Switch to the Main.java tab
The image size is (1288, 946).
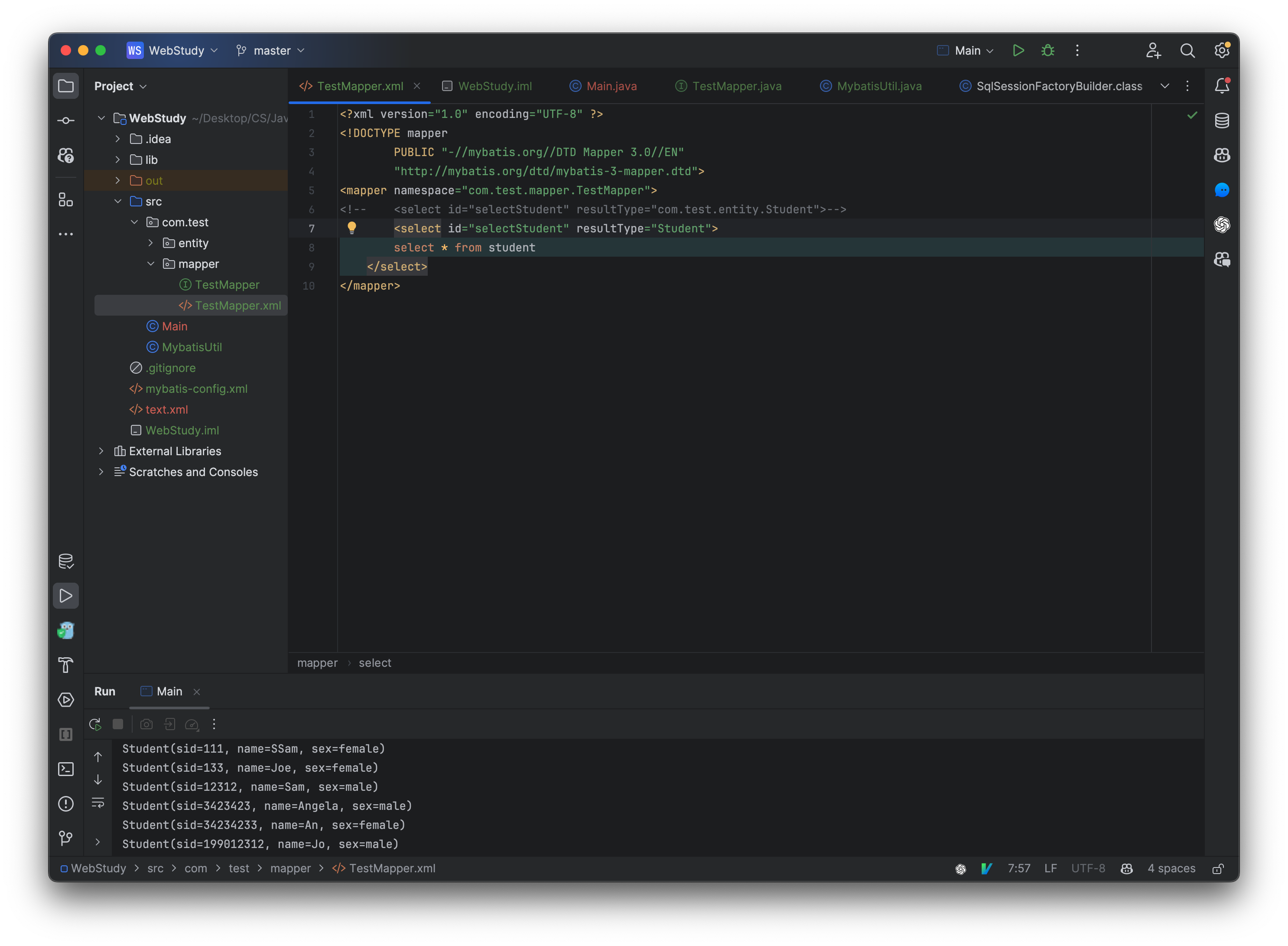tap(611, 86)
